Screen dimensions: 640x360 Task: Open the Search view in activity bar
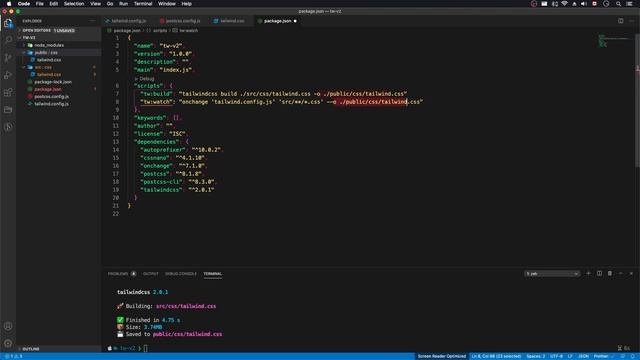[x=8, y=40]
